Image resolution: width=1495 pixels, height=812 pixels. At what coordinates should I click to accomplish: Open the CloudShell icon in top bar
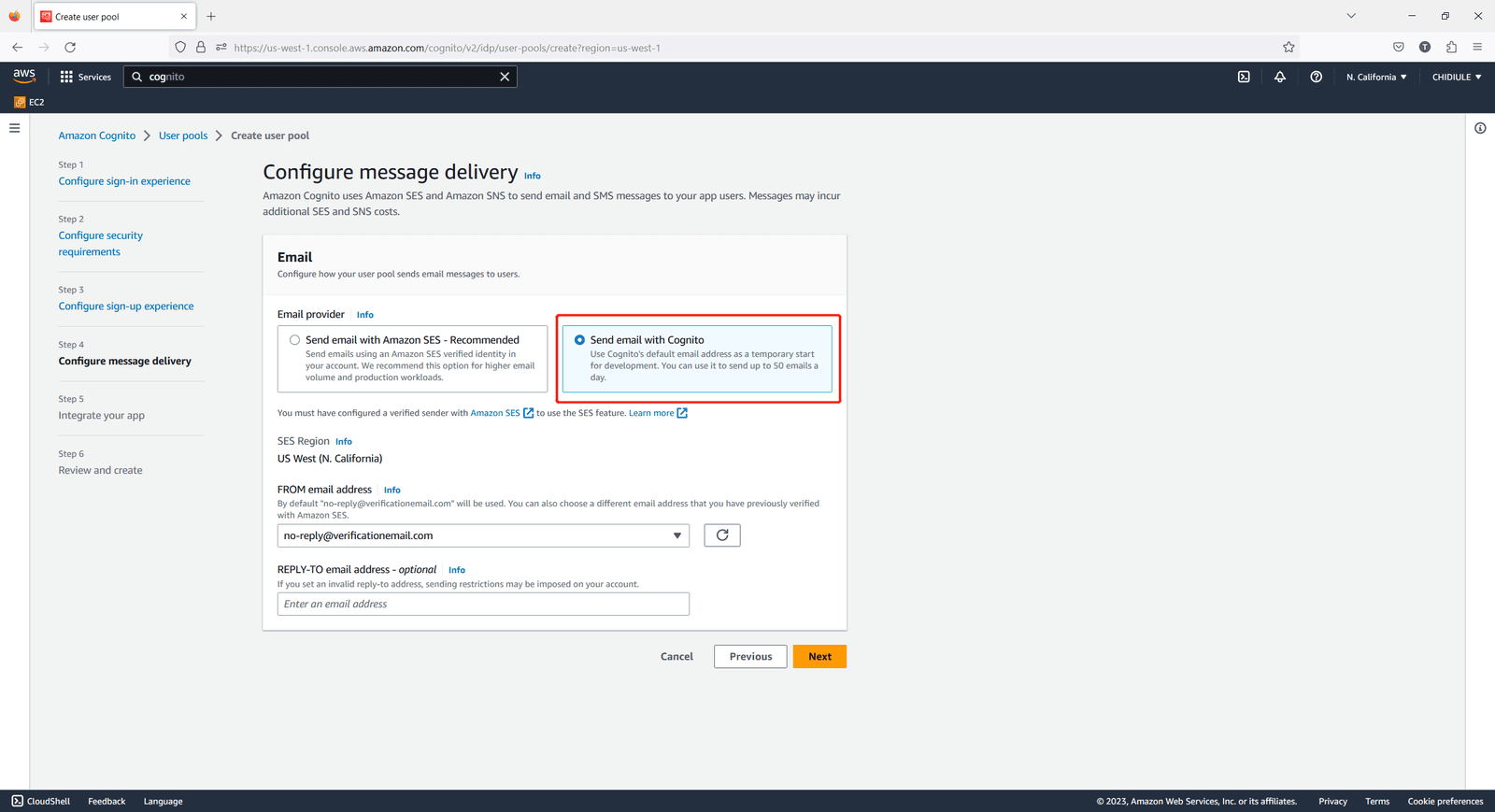click(x=1244, y=77)
